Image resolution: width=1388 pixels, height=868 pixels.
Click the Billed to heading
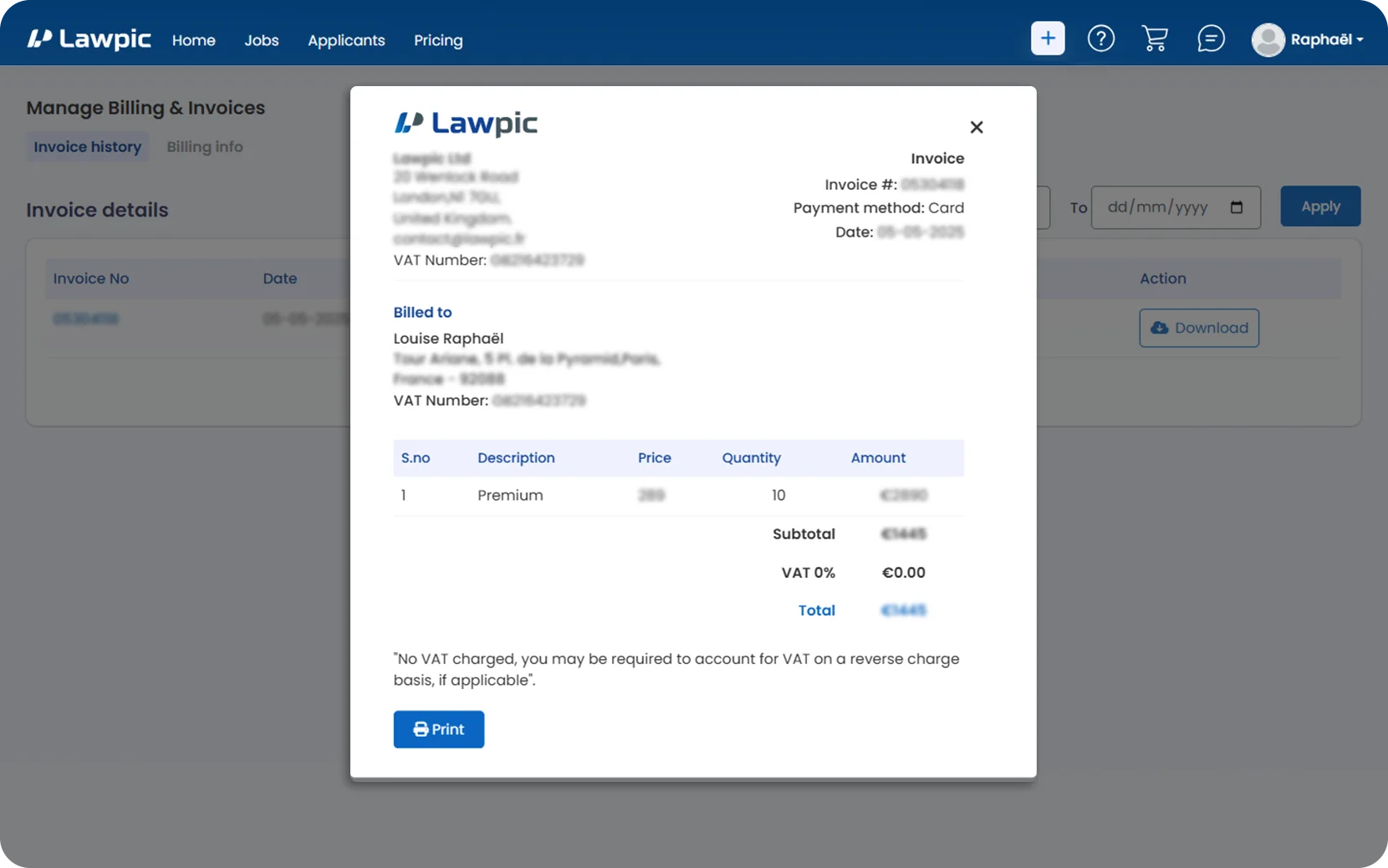[x=423, y=312]
